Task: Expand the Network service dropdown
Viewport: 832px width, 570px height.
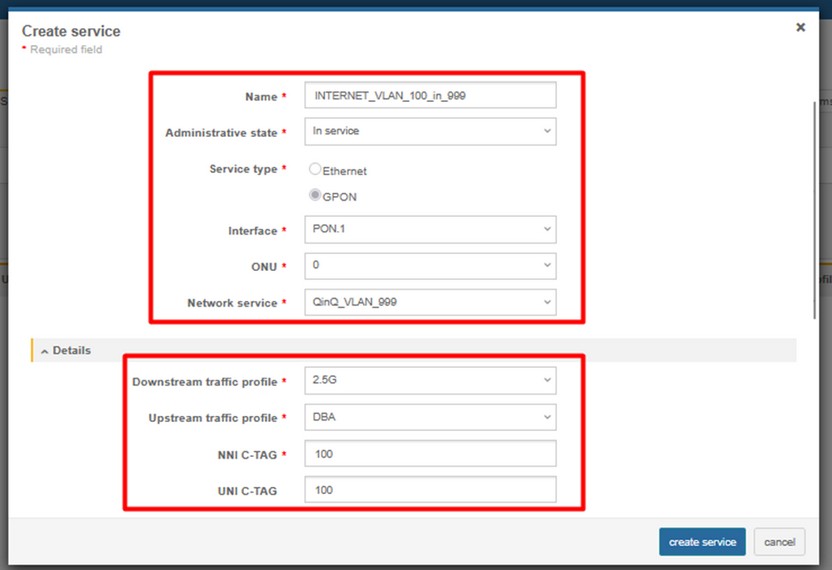Action: [430, 302]
